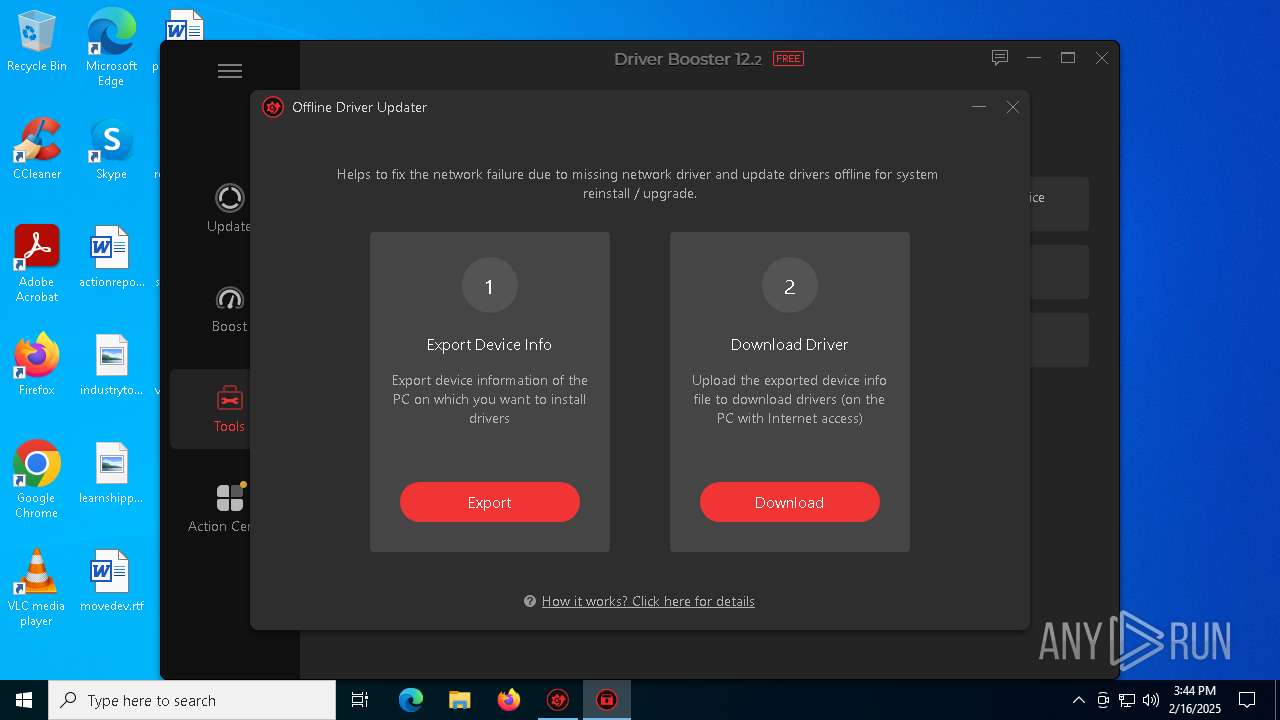Open Skype desktop shortcut
Image resolution: width=1280 pixels, height=720 pixels.
111,150
